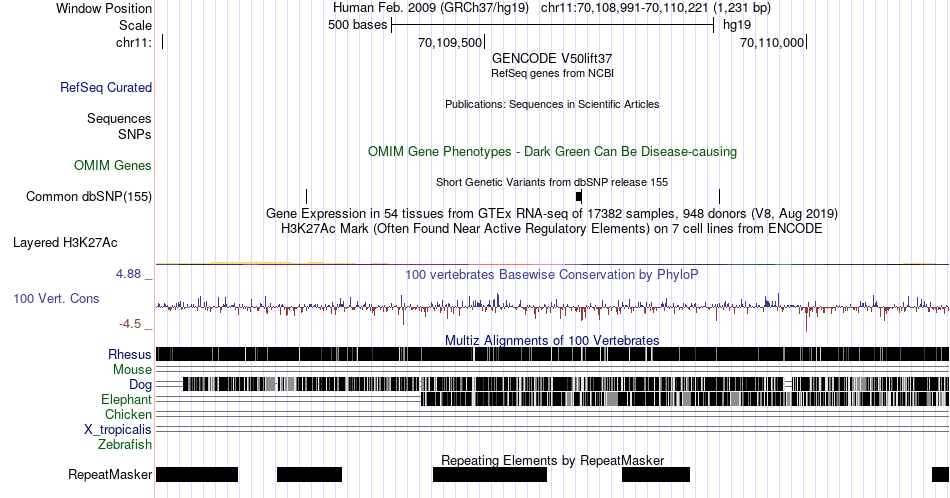Click the 70,109,500 ruler position
Screen dimensions: 950x498
[x=450, y=42]
